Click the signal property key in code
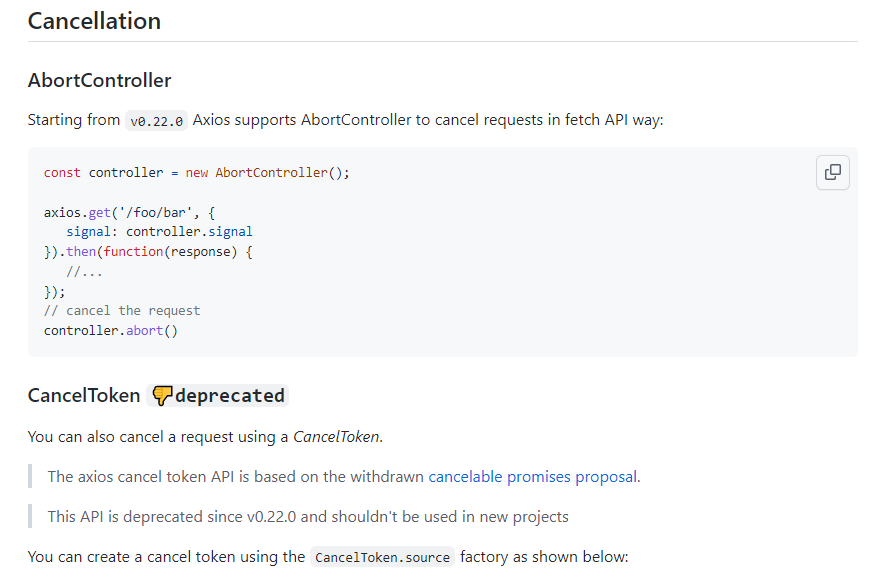Image resolution: width=880 pixels, height=579 pixels. pos(88,232)
